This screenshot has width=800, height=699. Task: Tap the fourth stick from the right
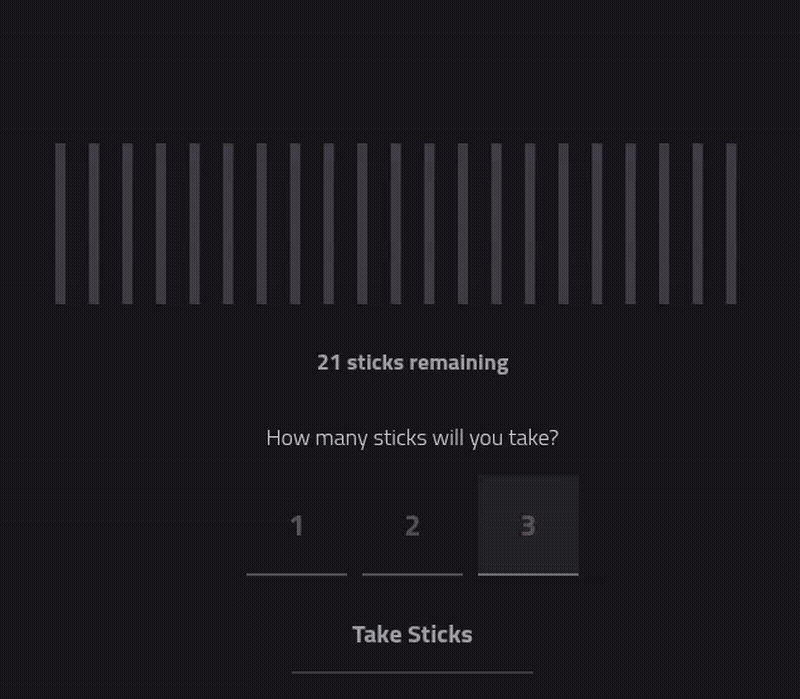click(x=631, y=223)
